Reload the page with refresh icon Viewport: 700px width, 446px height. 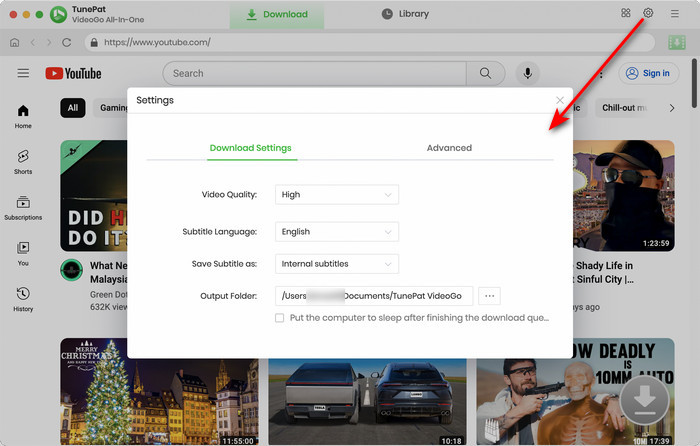[67, 42]
